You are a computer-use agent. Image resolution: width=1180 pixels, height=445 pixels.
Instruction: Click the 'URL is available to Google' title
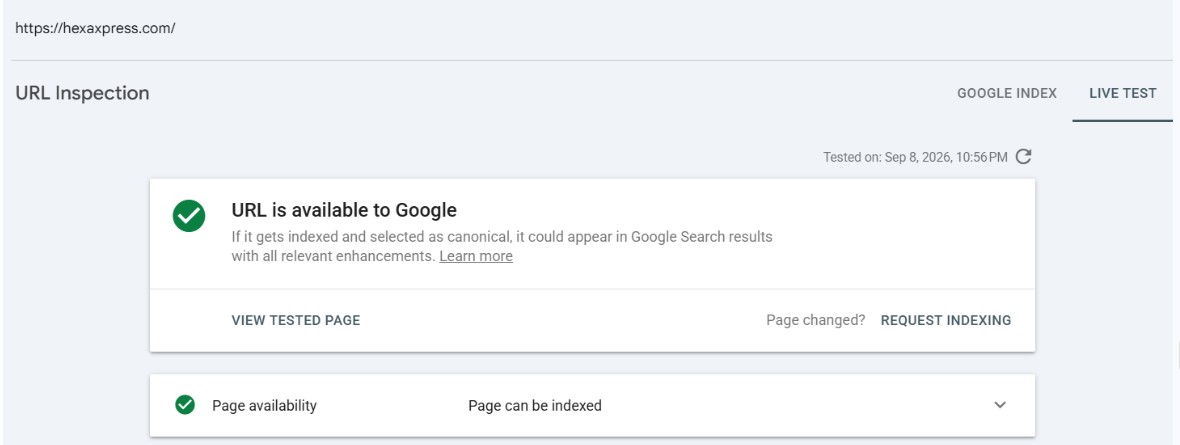tap(344, 210)
